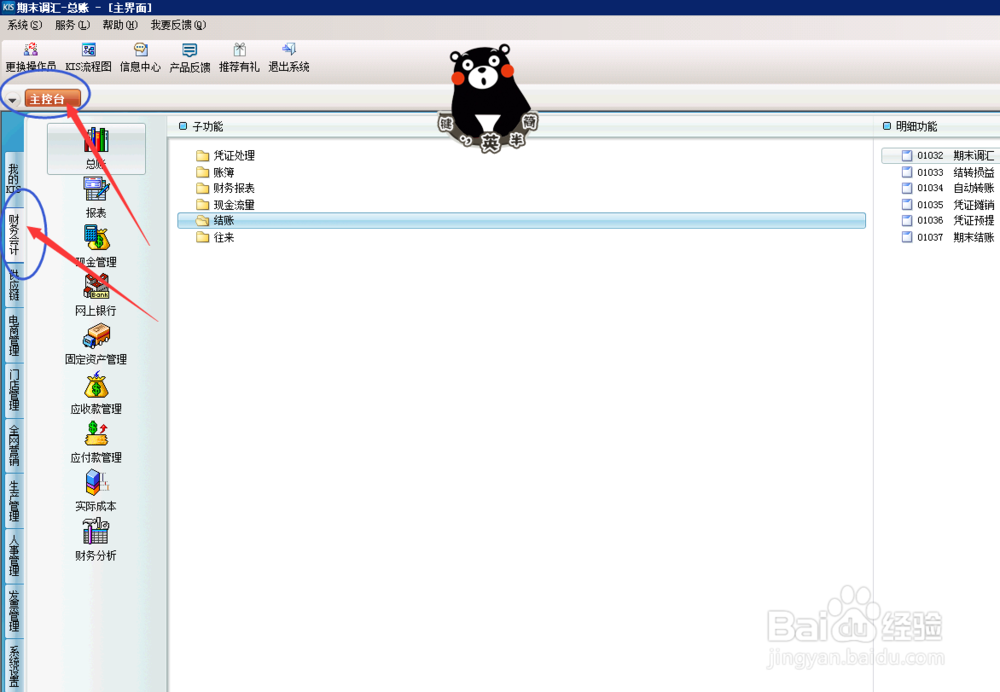Open the KIS流程图 toolbar icon
1000x692 pixels.
(89, 50)
